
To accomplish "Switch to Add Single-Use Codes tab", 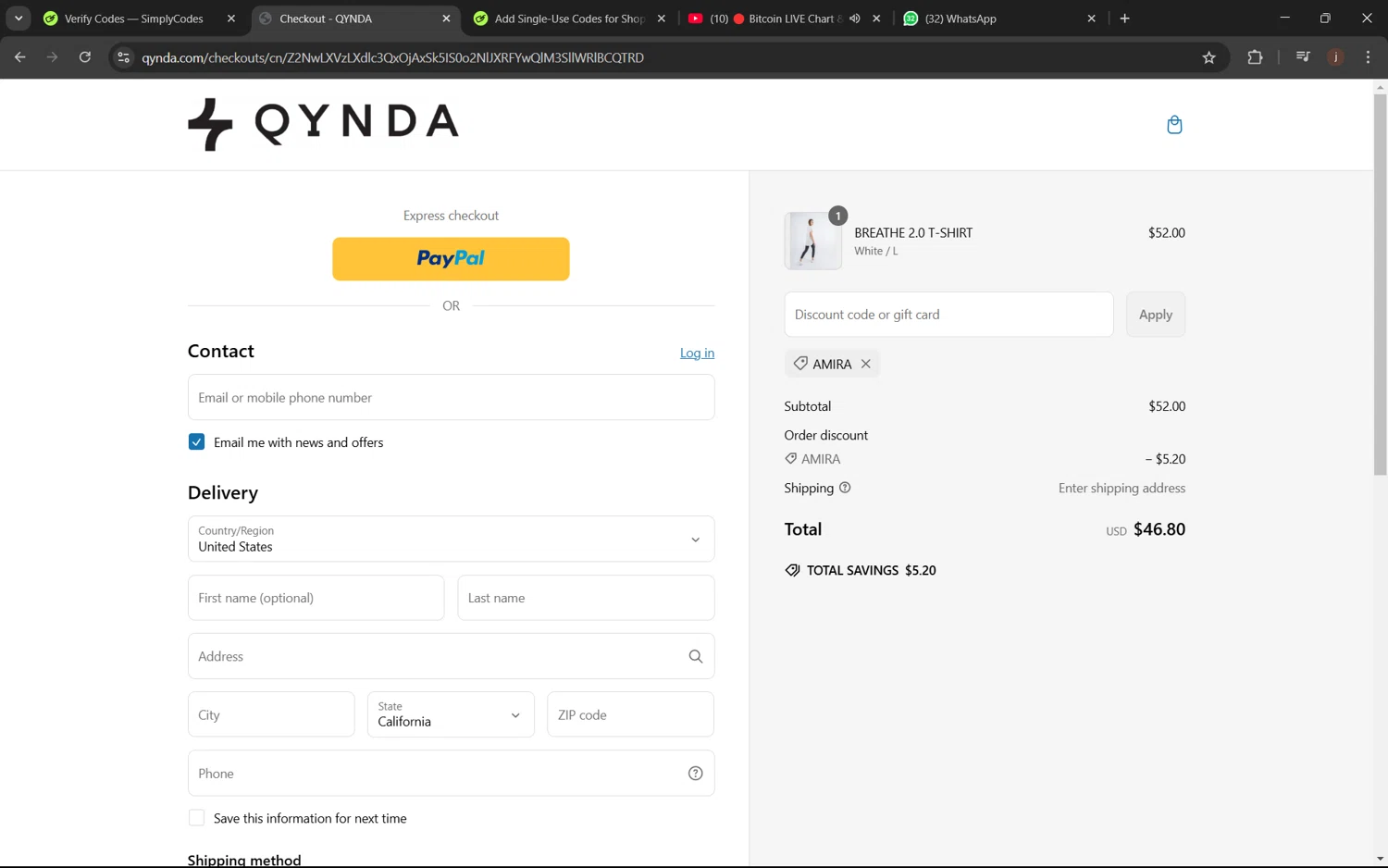I will (x=569, y=19).
